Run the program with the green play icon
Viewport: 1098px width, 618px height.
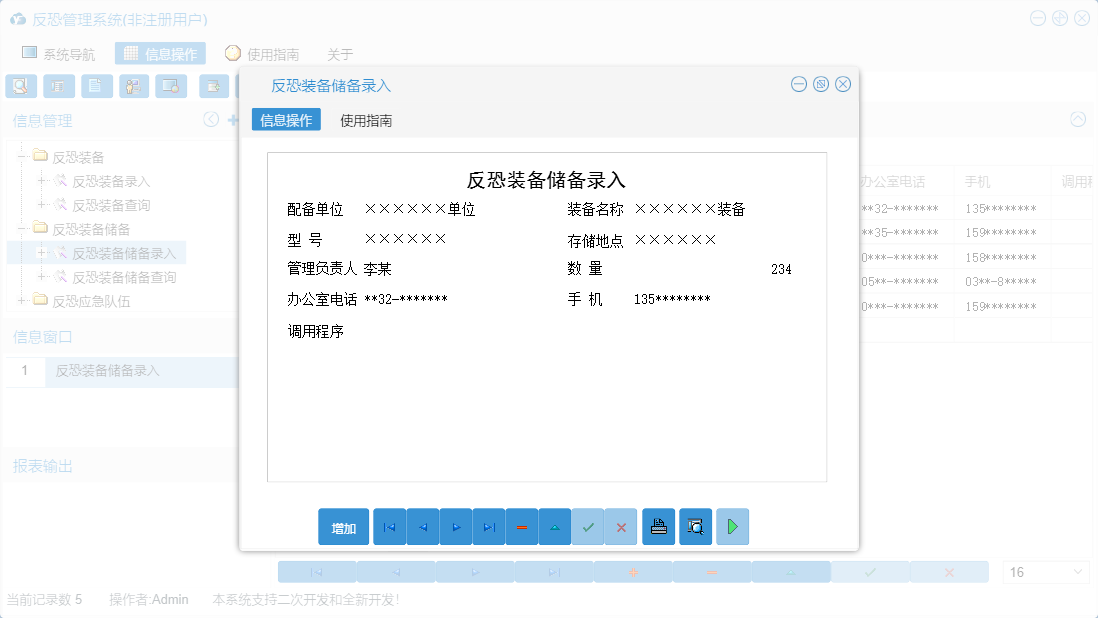coord(732,527)
